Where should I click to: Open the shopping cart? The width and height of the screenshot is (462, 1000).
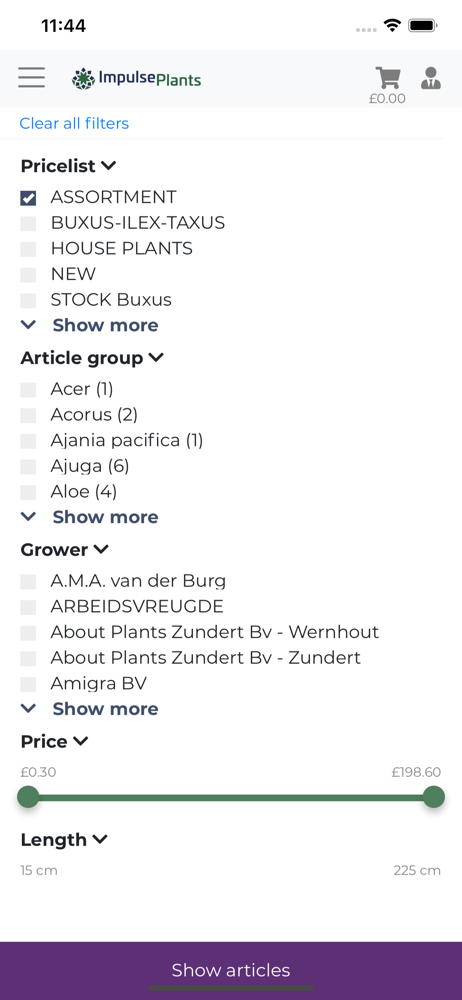click(387, 78)
